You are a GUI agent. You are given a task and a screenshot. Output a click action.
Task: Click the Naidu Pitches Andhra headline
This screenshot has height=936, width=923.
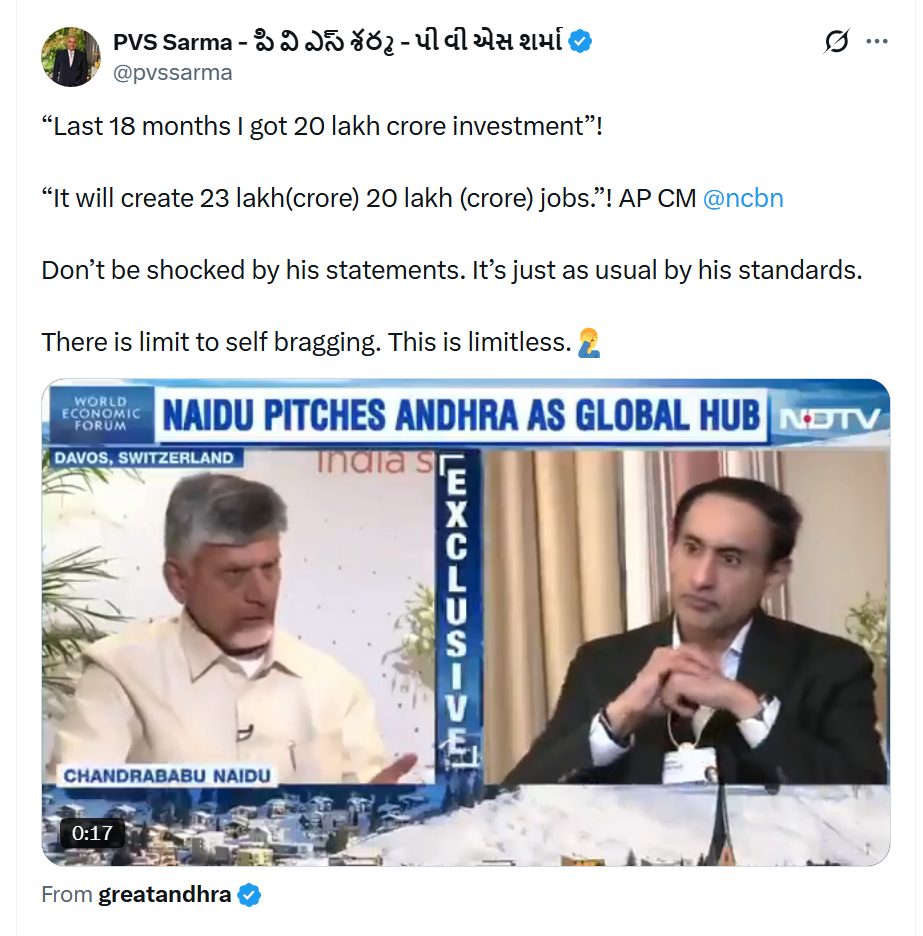point(461,415)
